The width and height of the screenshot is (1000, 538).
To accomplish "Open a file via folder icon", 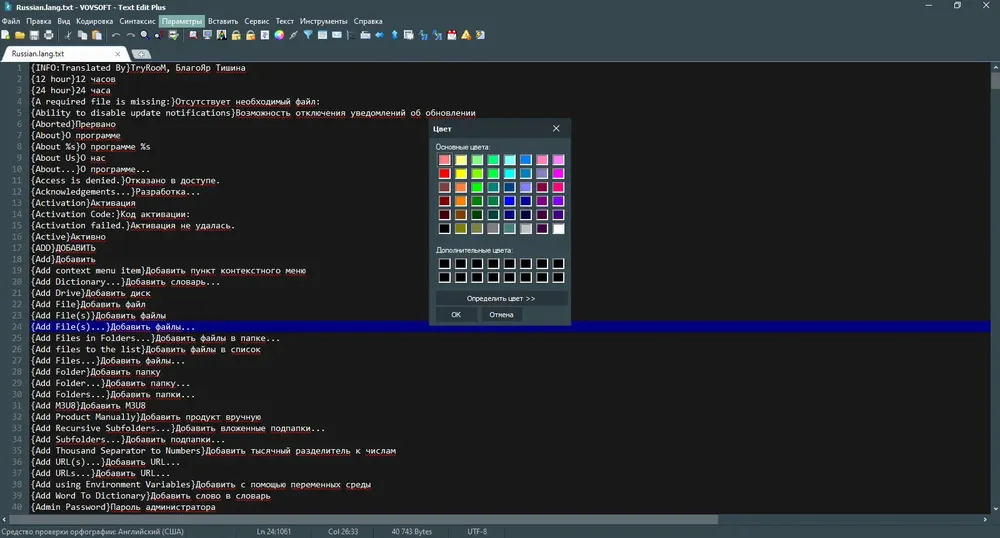I will point(20,35).
